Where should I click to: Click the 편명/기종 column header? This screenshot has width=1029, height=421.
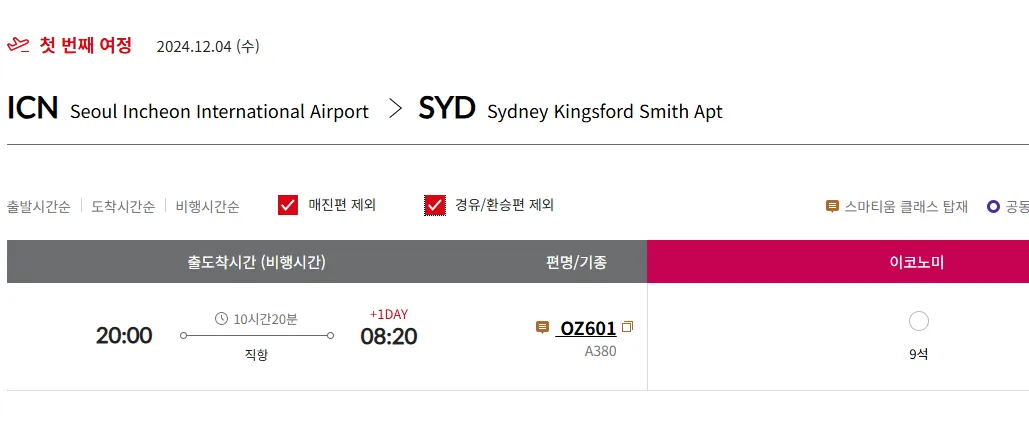pyautogui.click(x=576, y=262)
